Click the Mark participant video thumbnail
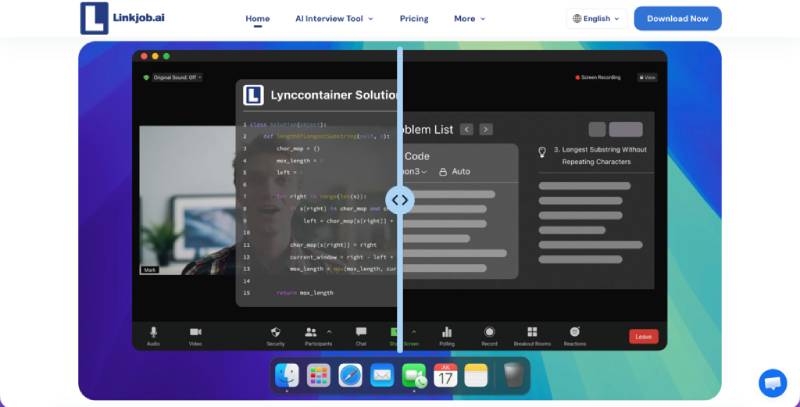Screen dimensions: 800x407 tap(188, 200)
